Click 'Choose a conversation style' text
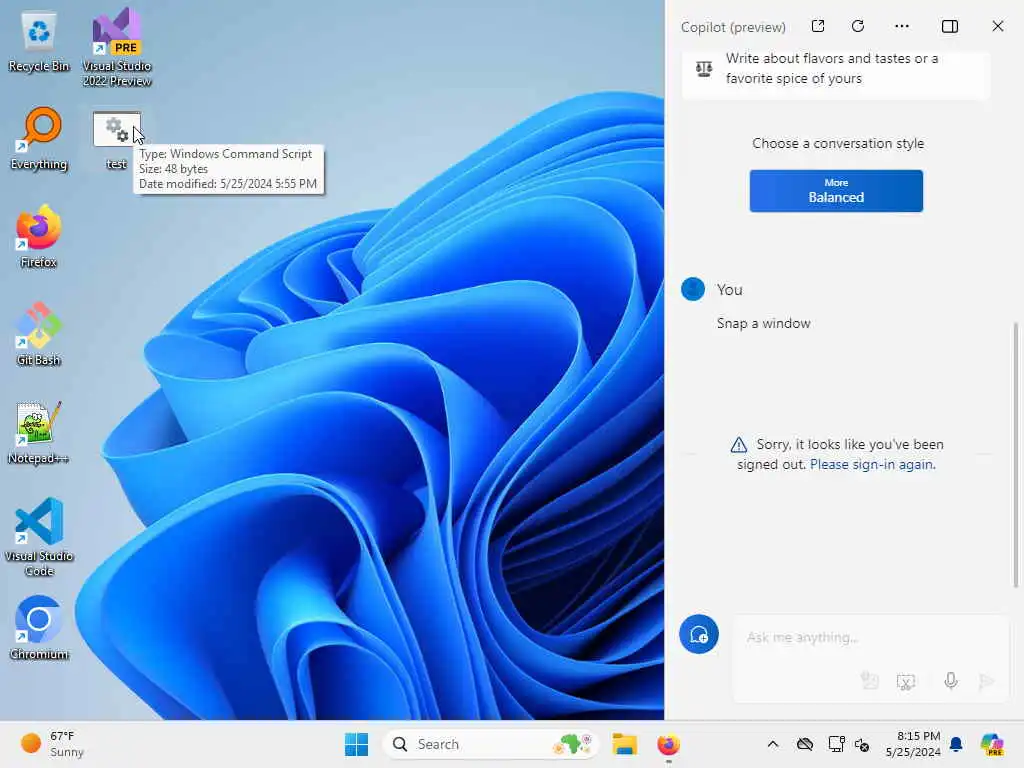Image resolution: width=1024 pixels, height=768 pixels. (x=838, y=143)
